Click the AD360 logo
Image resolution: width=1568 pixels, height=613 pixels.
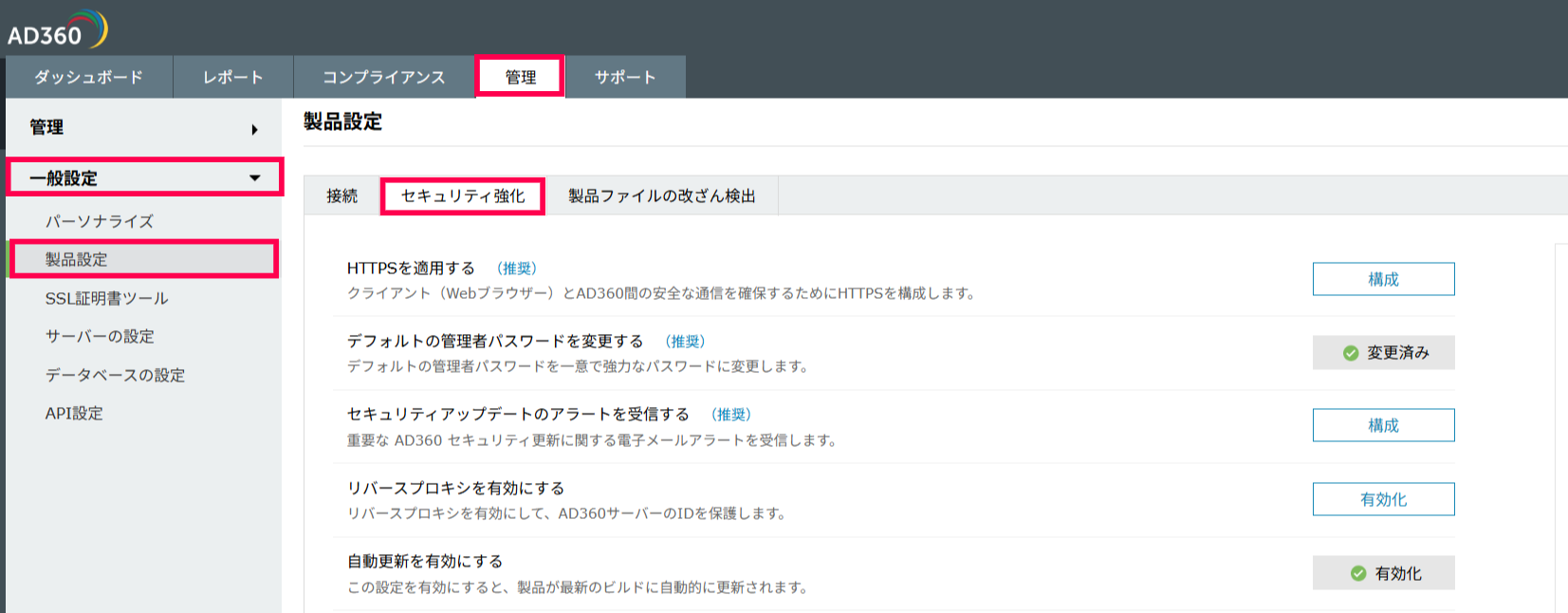pyautogui.click(x=57, y=29)
